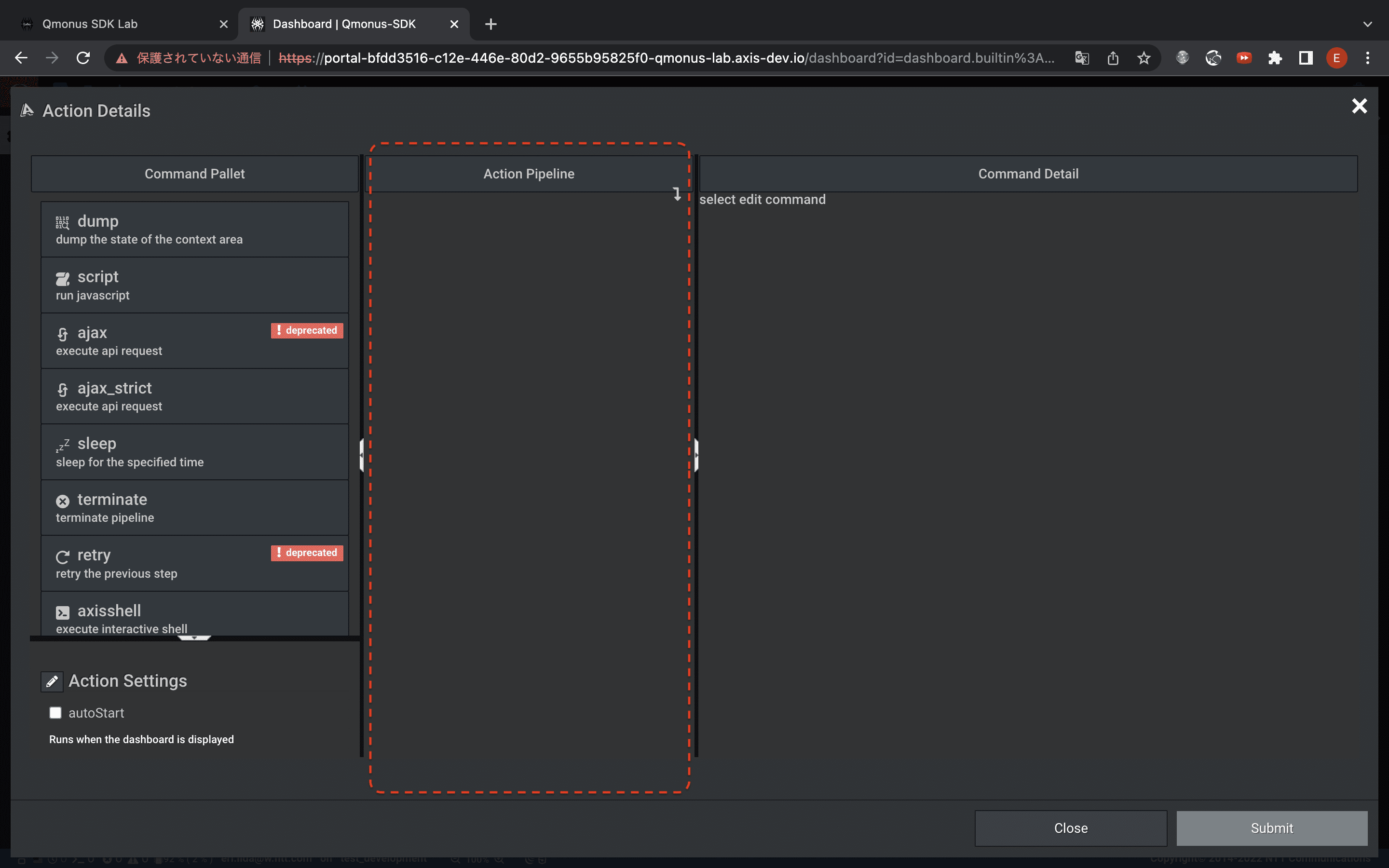Image resolution: width=1389 pixels, height=868 pixels.
Task: Click the ajax_strict command icon
Action: (63, 390)
